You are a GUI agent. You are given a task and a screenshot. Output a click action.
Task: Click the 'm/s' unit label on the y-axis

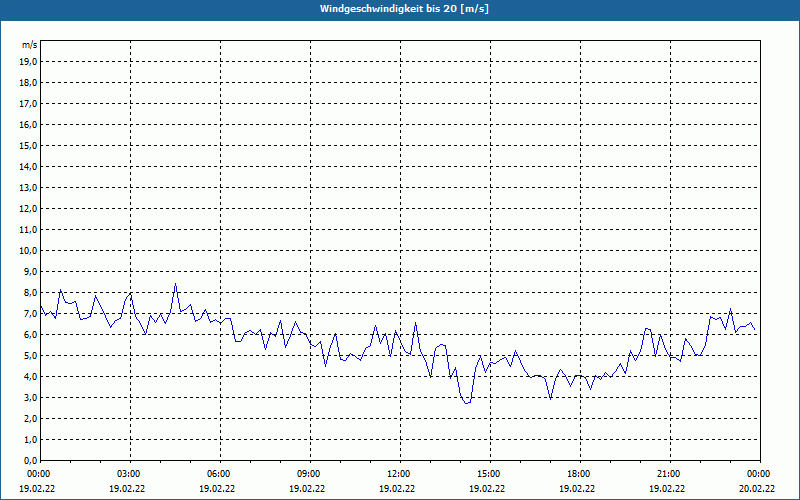[x=30, y=45]
